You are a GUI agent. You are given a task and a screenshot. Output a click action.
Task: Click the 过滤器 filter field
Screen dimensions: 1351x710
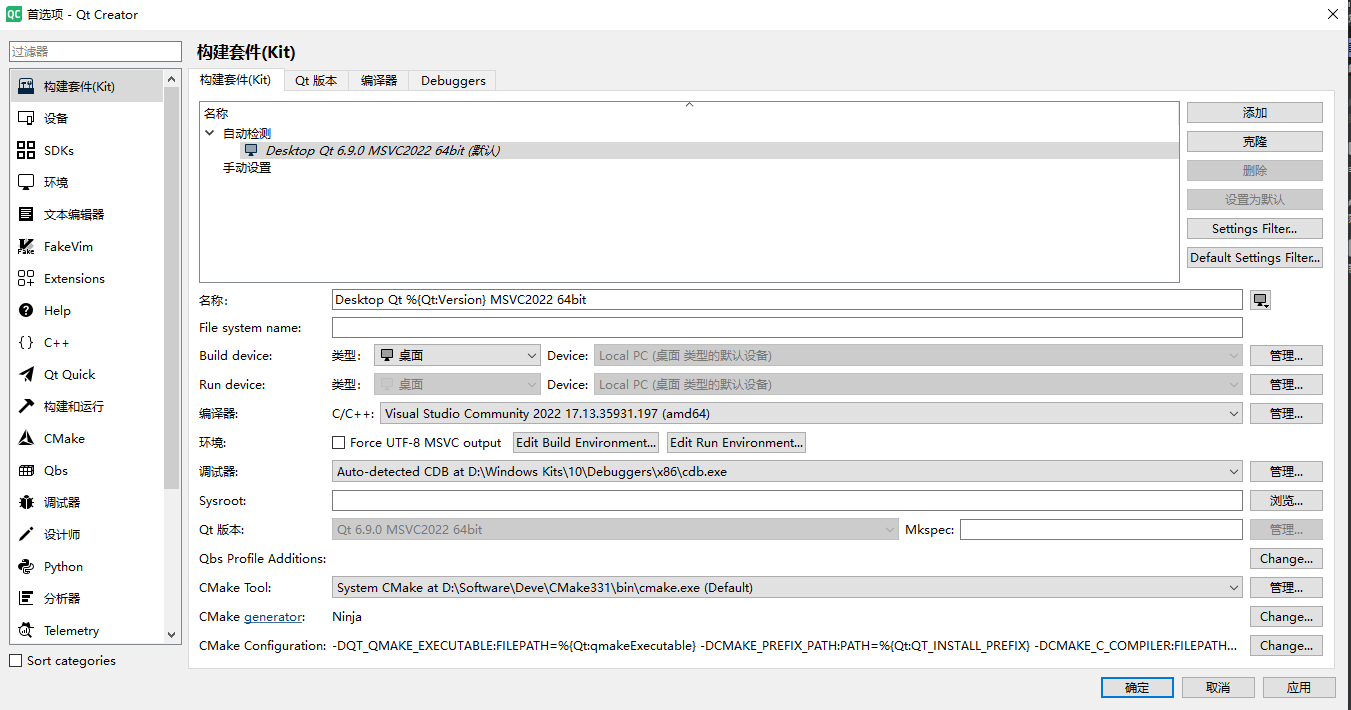click(x=95, y=51)
